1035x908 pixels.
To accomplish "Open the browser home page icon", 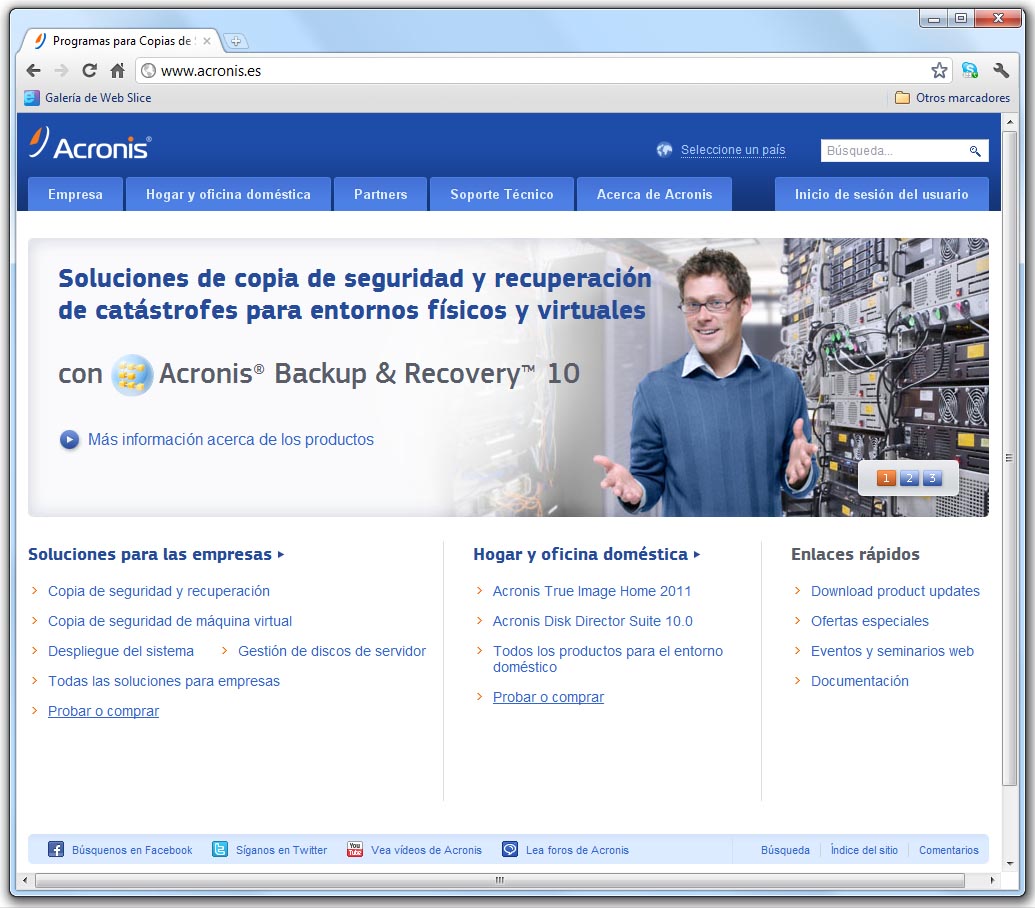I will (117, 71).
